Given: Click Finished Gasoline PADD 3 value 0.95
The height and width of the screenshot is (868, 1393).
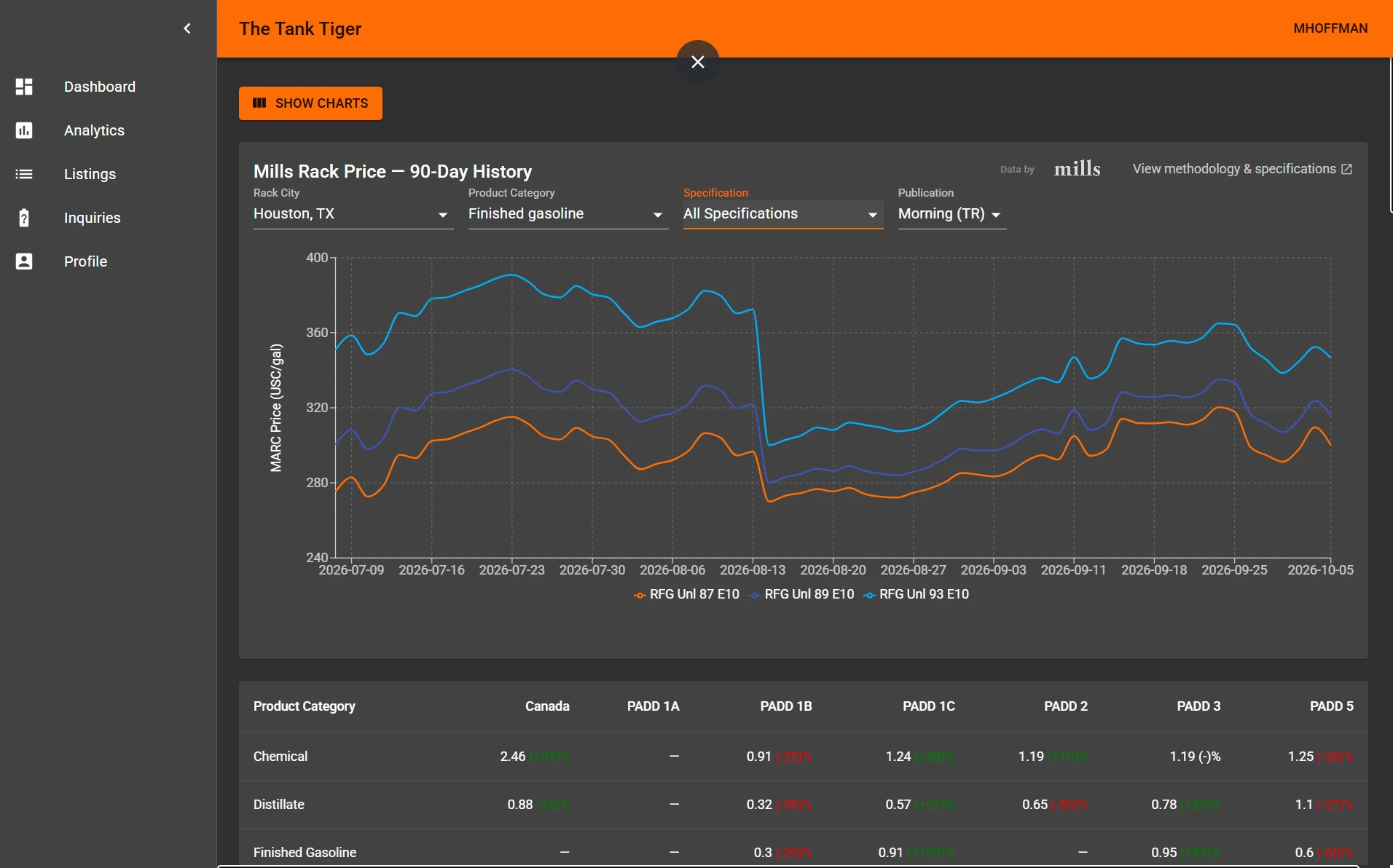Looking at the screenshot, I should [x=1164, y=853].
